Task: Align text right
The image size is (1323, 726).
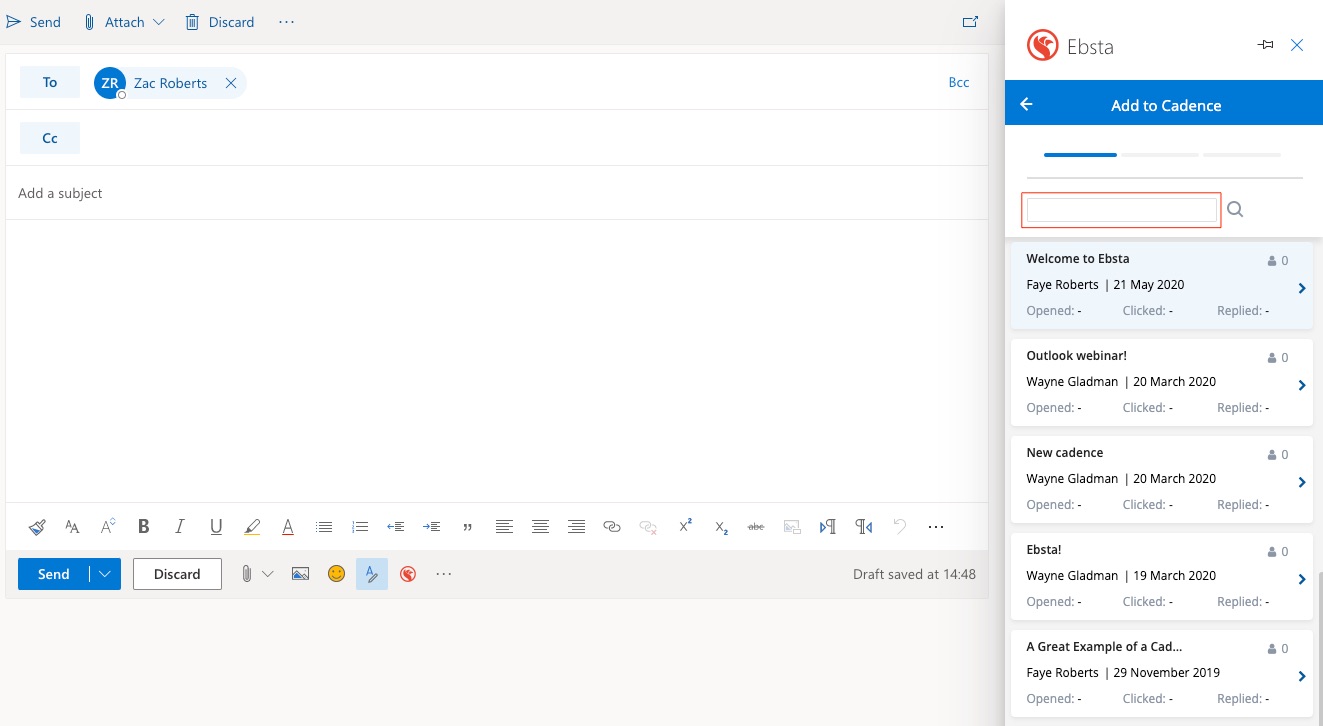Action: pyautogui.click(x=576, y=526)
